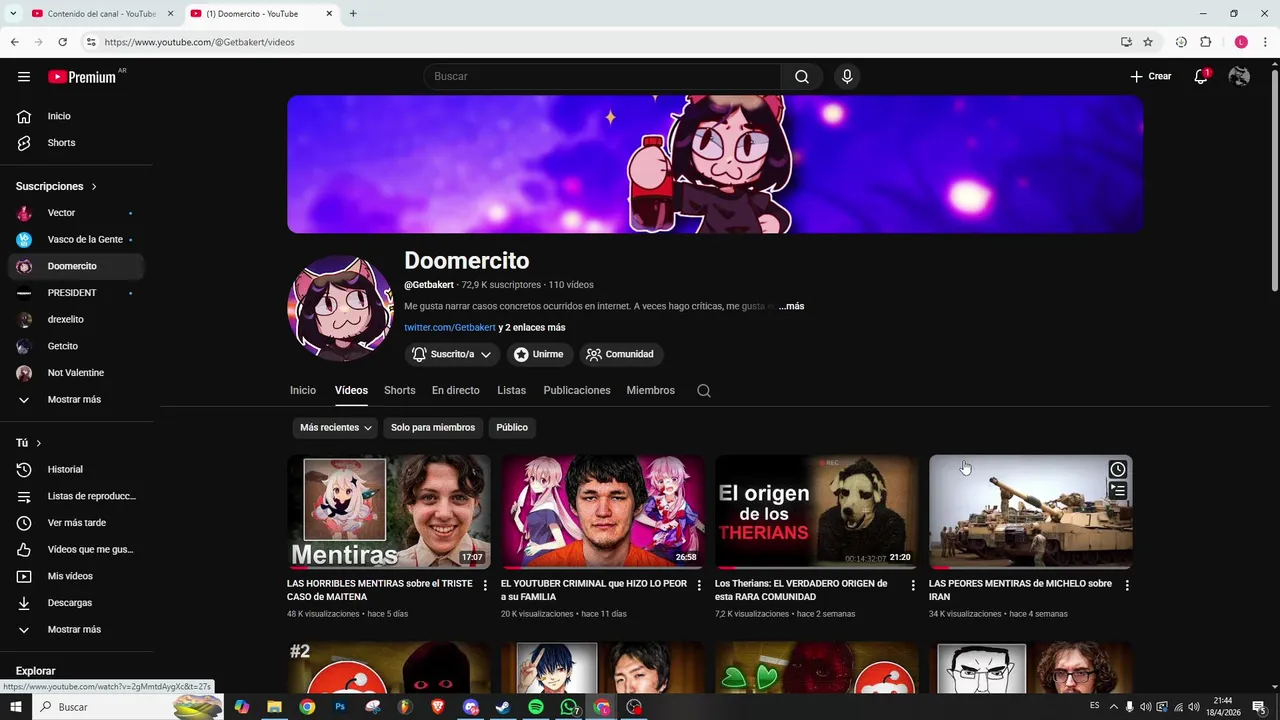Switch to En directo tab
The width and height of the screenshot is (1280, 720).
(456, 391)
